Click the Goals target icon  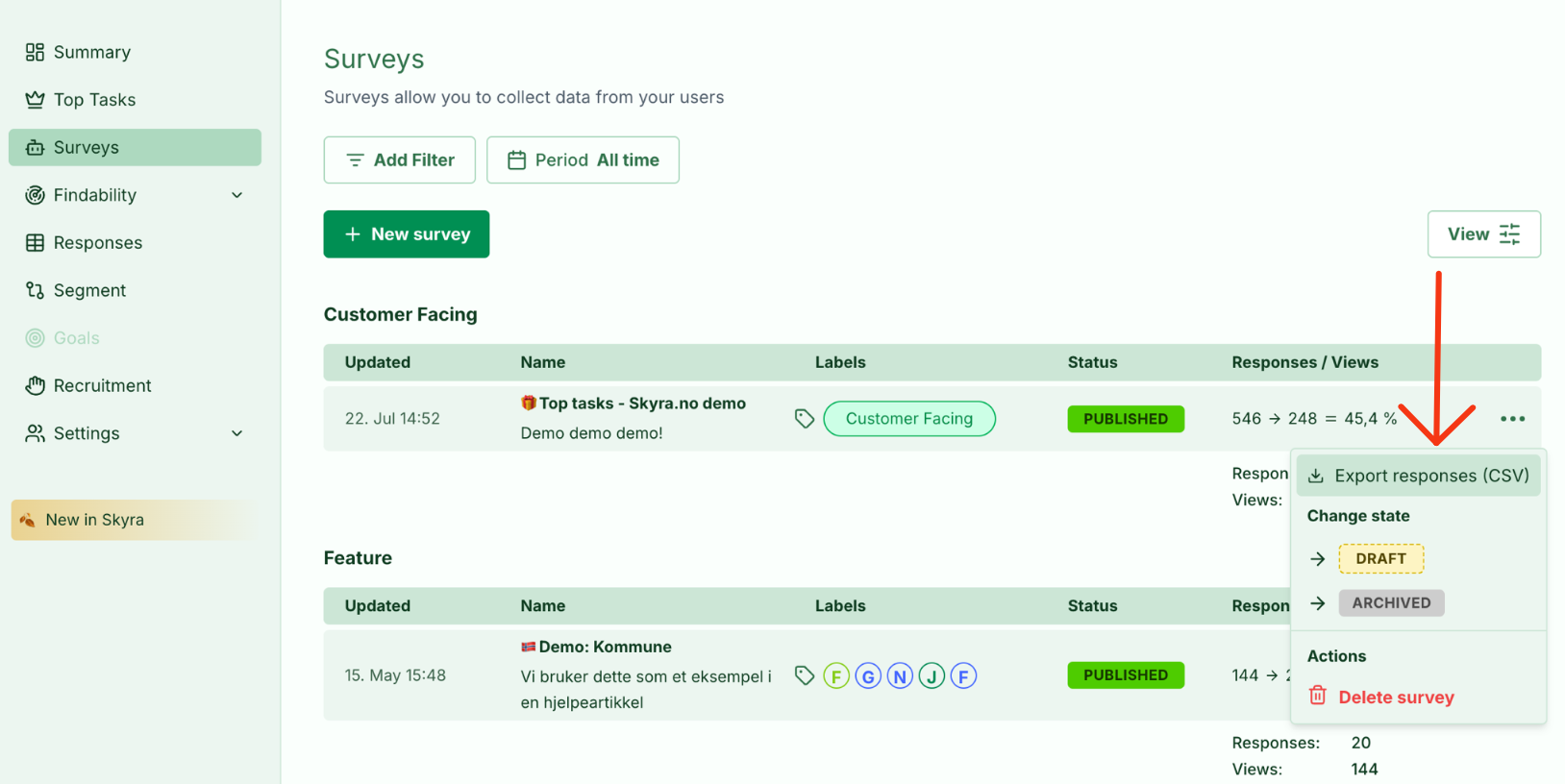[35, 338]
